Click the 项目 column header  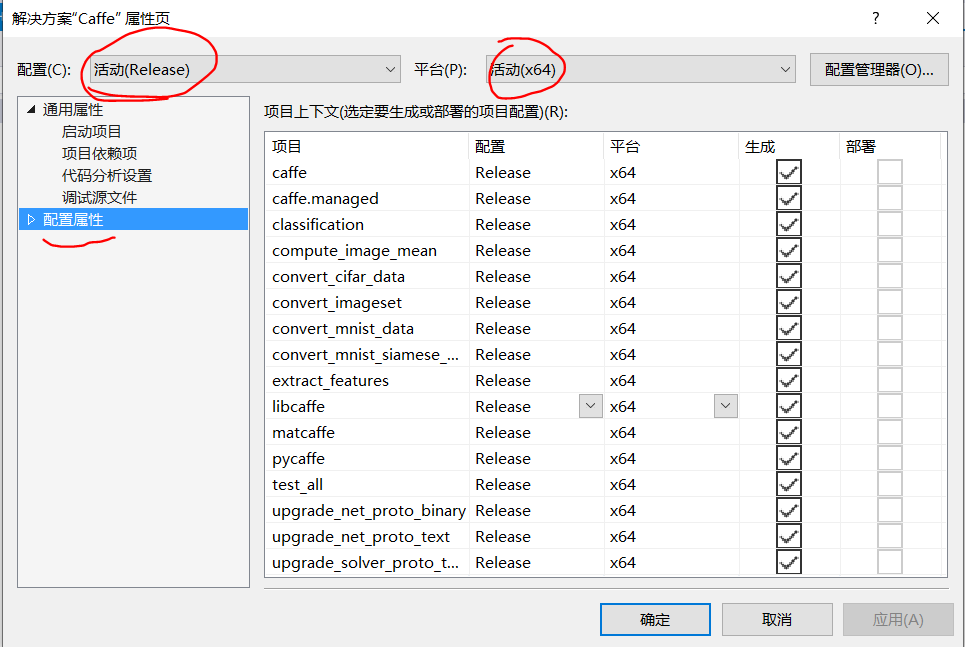(x=367, y=147)
